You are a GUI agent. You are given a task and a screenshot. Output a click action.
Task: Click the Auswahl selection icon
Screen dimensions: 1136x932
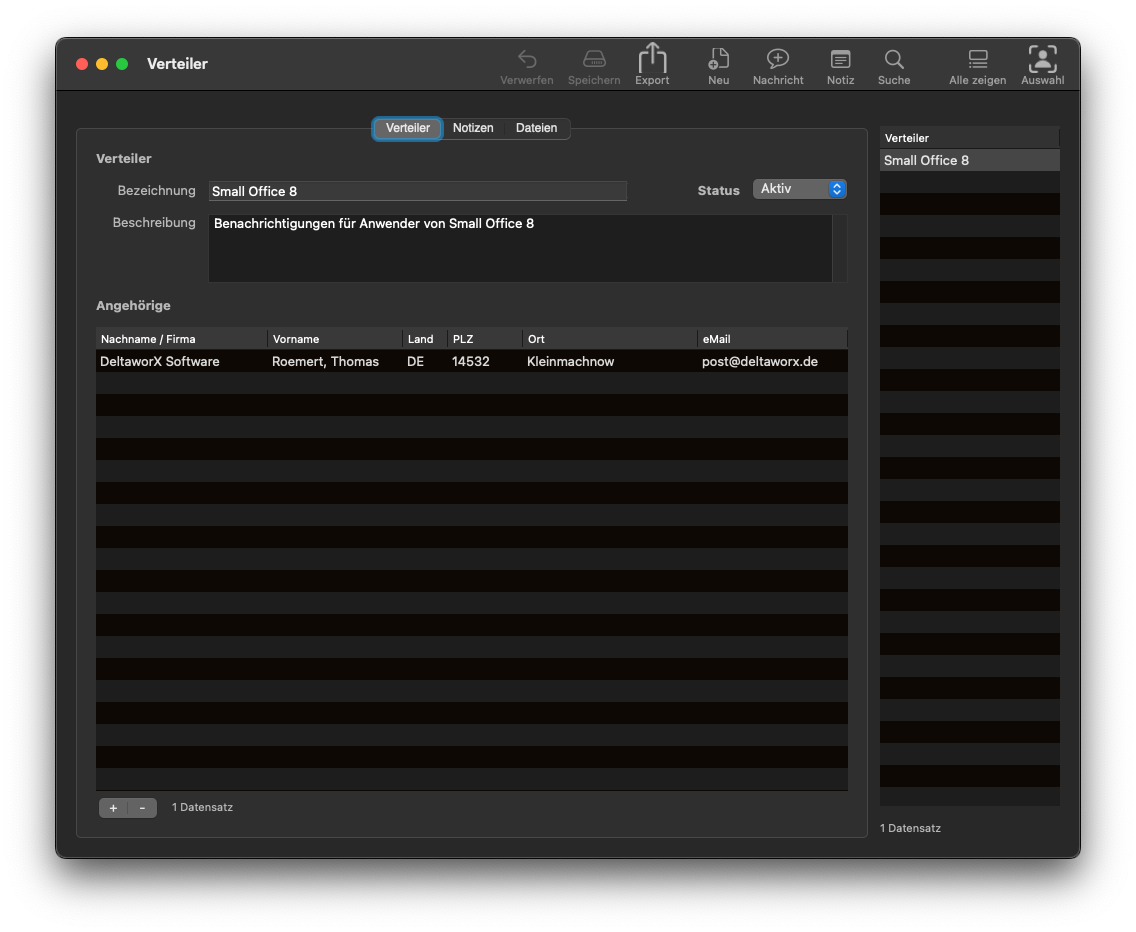(x=1043, y=59)
